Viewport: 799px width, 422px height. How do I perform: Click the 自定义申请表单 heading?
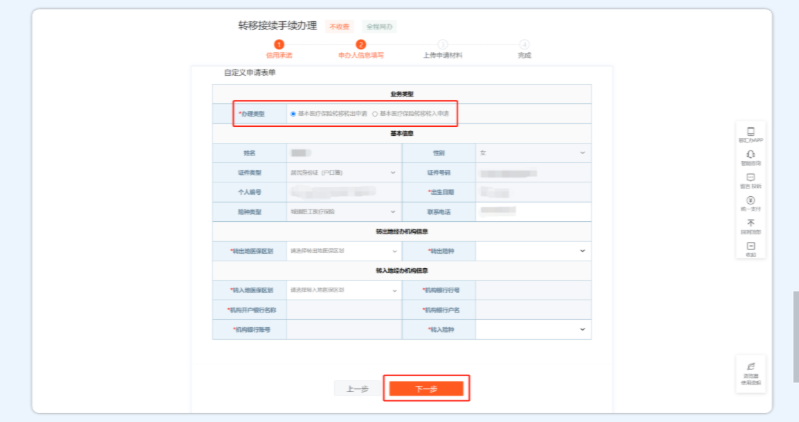pyautogui.click(x=250, y=73)
